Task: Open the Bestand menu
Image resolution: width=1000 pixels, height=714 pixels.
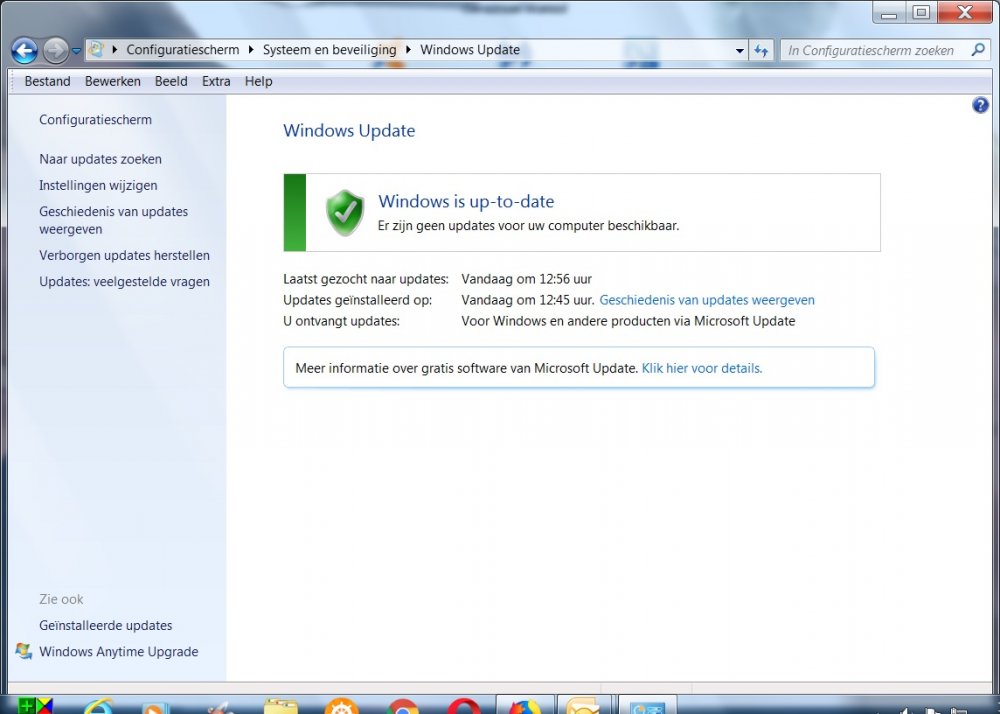Action: coord(48,82)
